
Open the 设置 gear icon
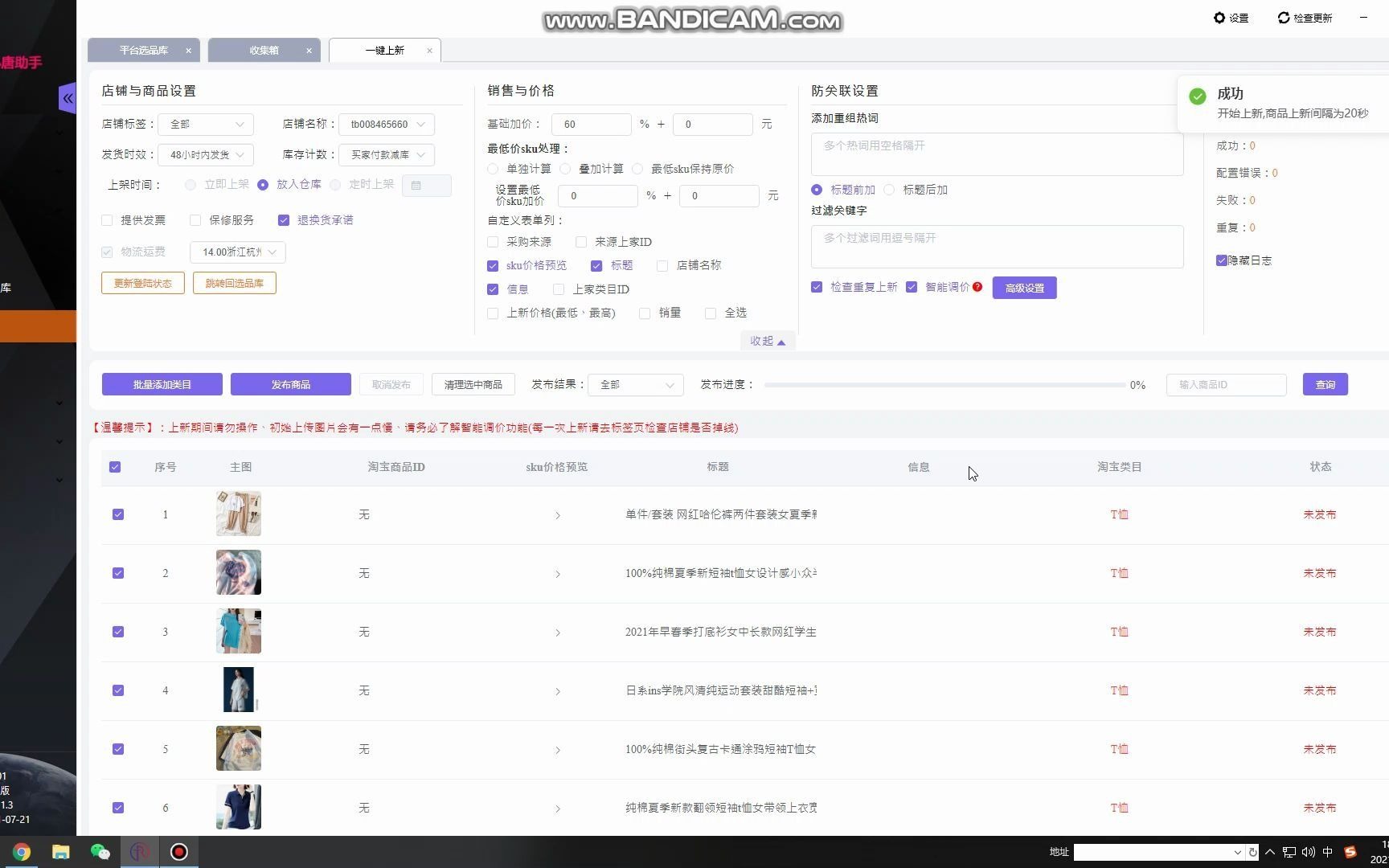click(1219, 18)
